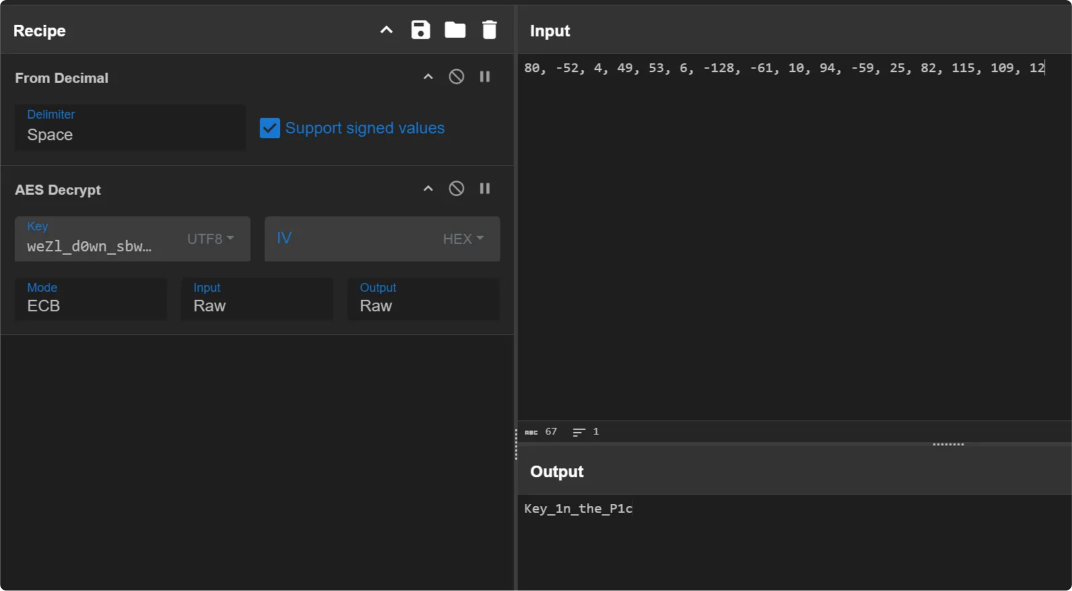Open the Delimiter dropdown
The height and width of the screenshot is (591, 1072).
tap(130, 127)
